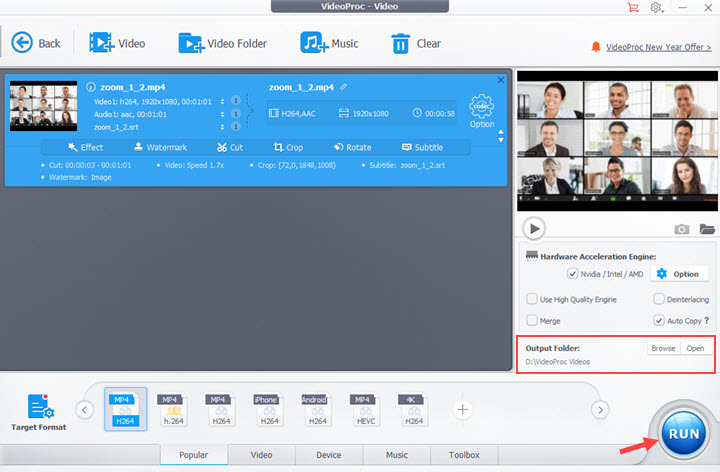Open hardware acceleration Option button
The width and height of the screenshot is (720, 472).
678,274
